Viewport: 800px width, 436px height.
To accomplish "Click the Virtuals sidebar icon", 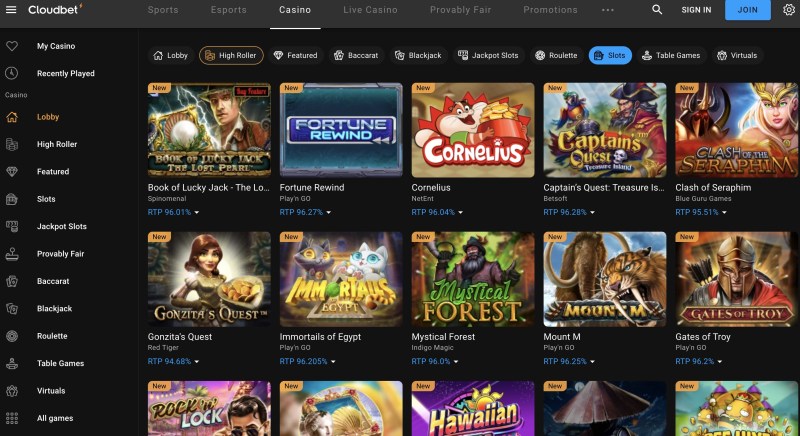I will pos(12,391).
